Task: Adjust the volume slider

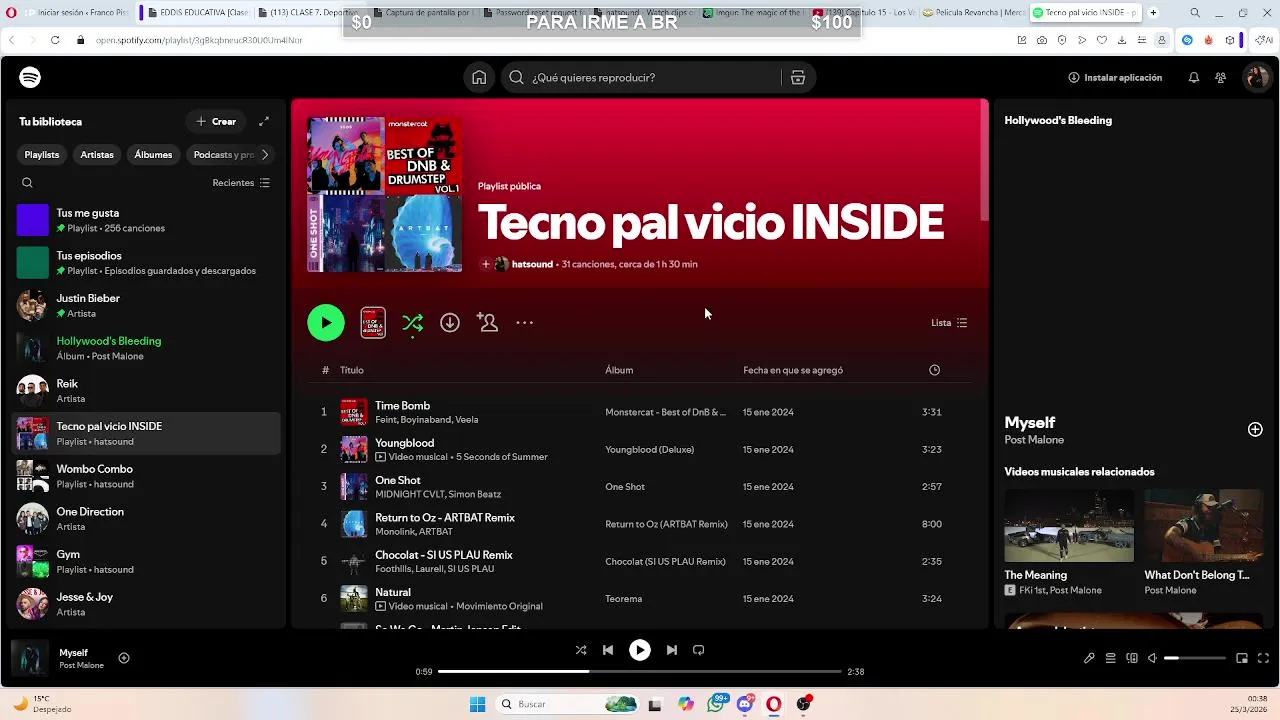Action: pyautogui.click(x=1195, y=658)
